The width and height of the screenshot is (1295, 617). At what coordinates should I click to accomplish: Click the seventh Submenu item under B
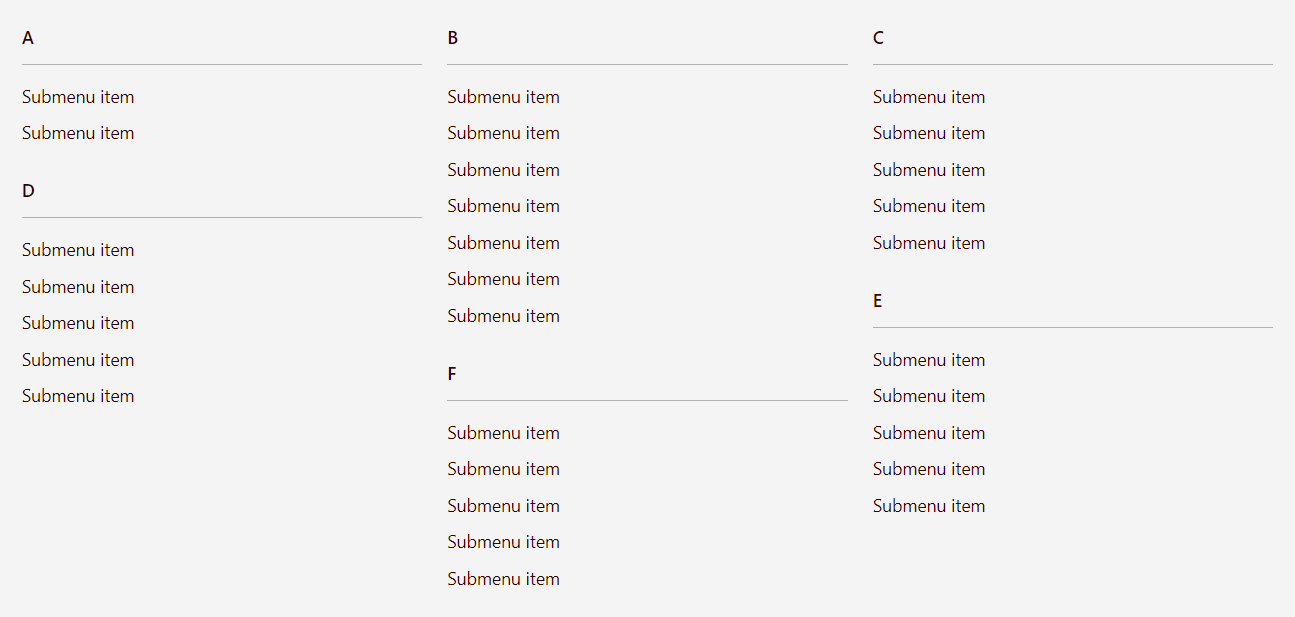[503, 316]
